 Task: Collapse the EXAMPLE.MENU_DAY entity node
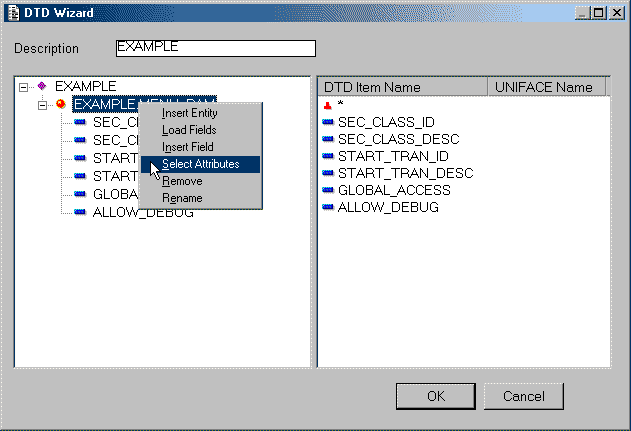[42, 104]
